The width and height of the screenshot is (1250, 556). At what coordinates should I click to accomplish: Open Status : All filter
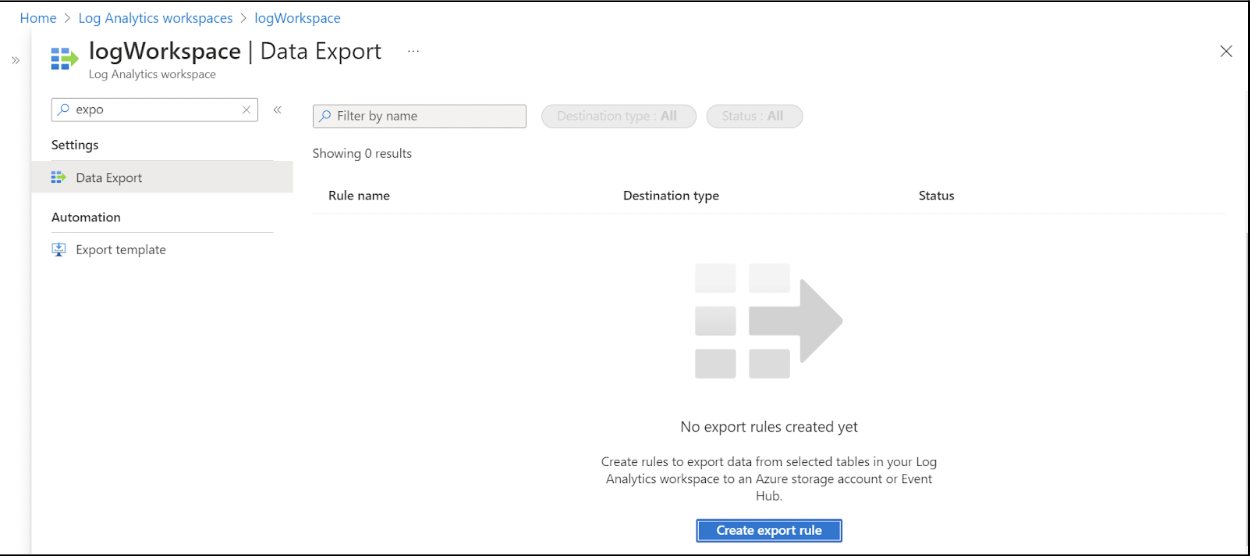click(754, 116)
